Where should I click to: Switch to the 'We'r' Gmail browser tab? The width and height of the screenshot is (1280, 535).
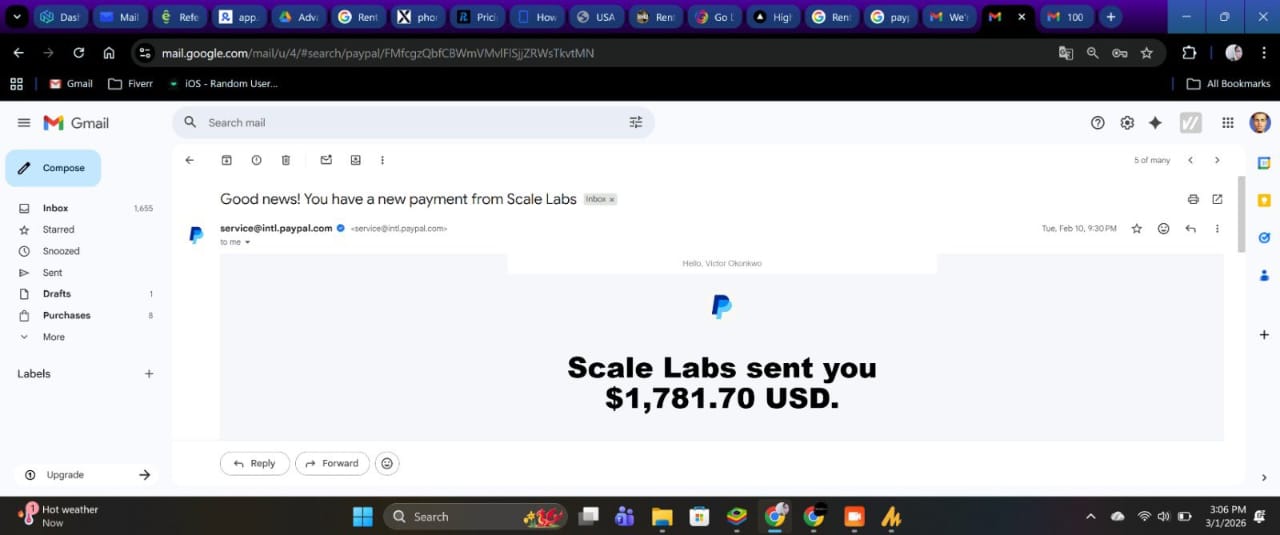tap(948, 17)
